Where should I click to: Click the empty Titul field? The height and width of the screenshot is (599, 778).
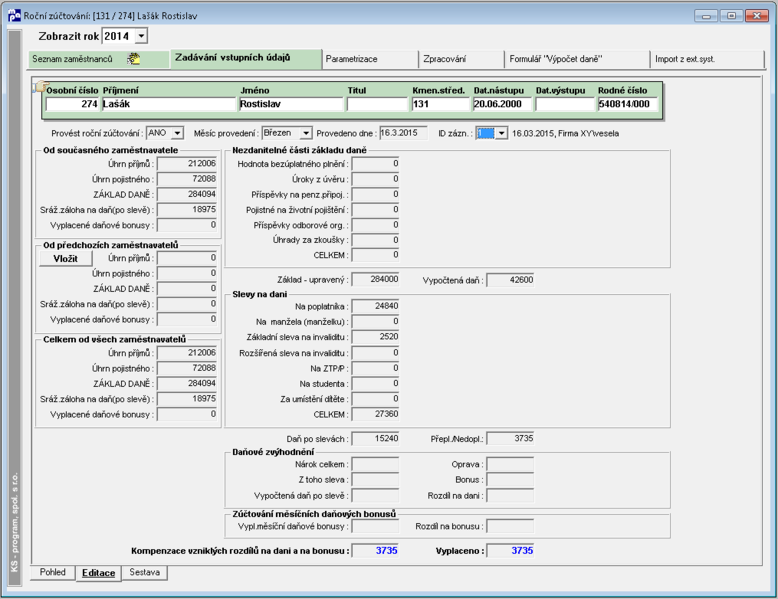coord(377,104)
